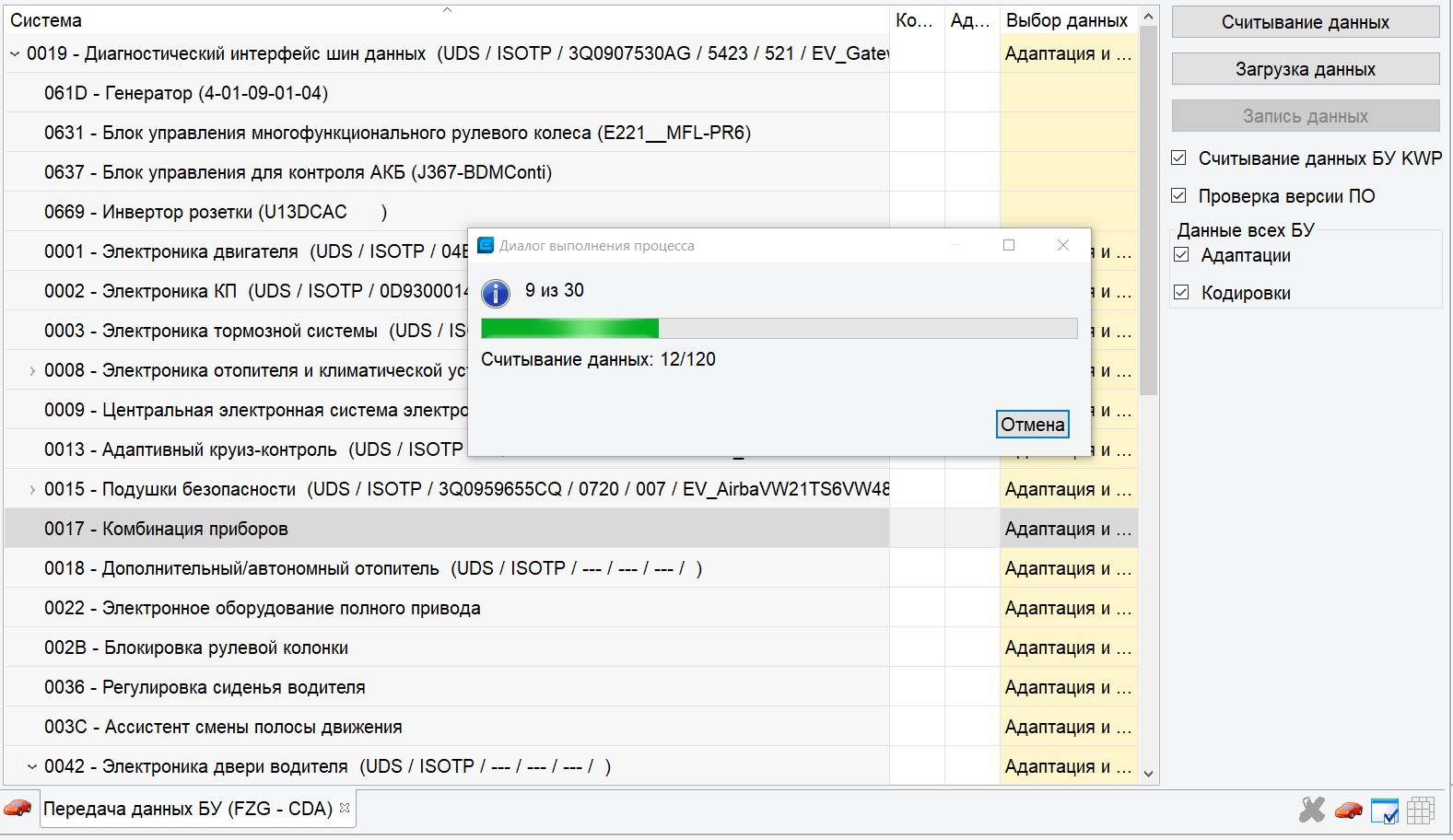Screen dimensions: 1453x840
Task: Click the 'Загрузка данных' button
Action: (1306, 69)
